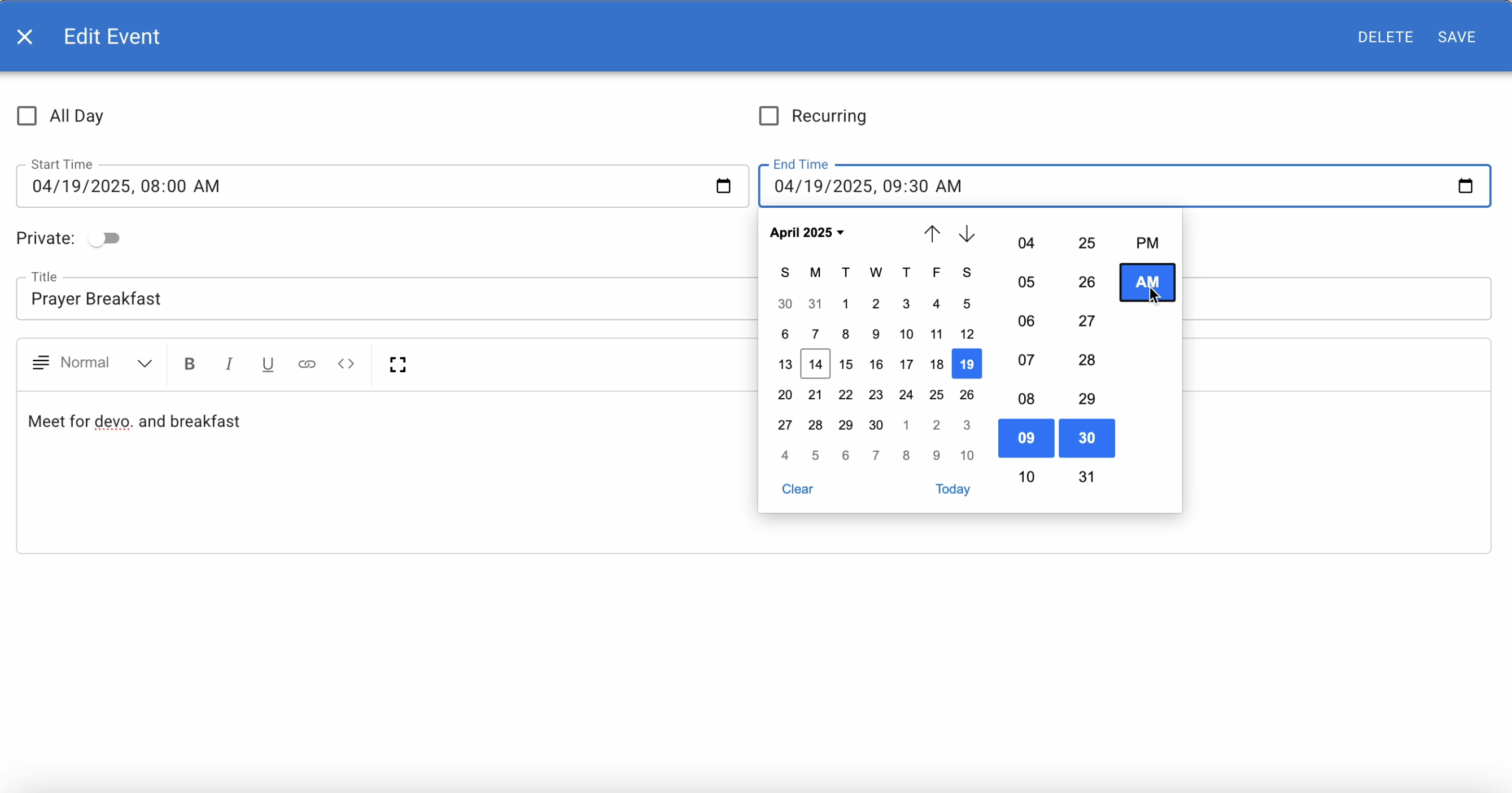Enable the All Day checkbox
Viewport: 1512px width, 793px height.
click(27, 116)
